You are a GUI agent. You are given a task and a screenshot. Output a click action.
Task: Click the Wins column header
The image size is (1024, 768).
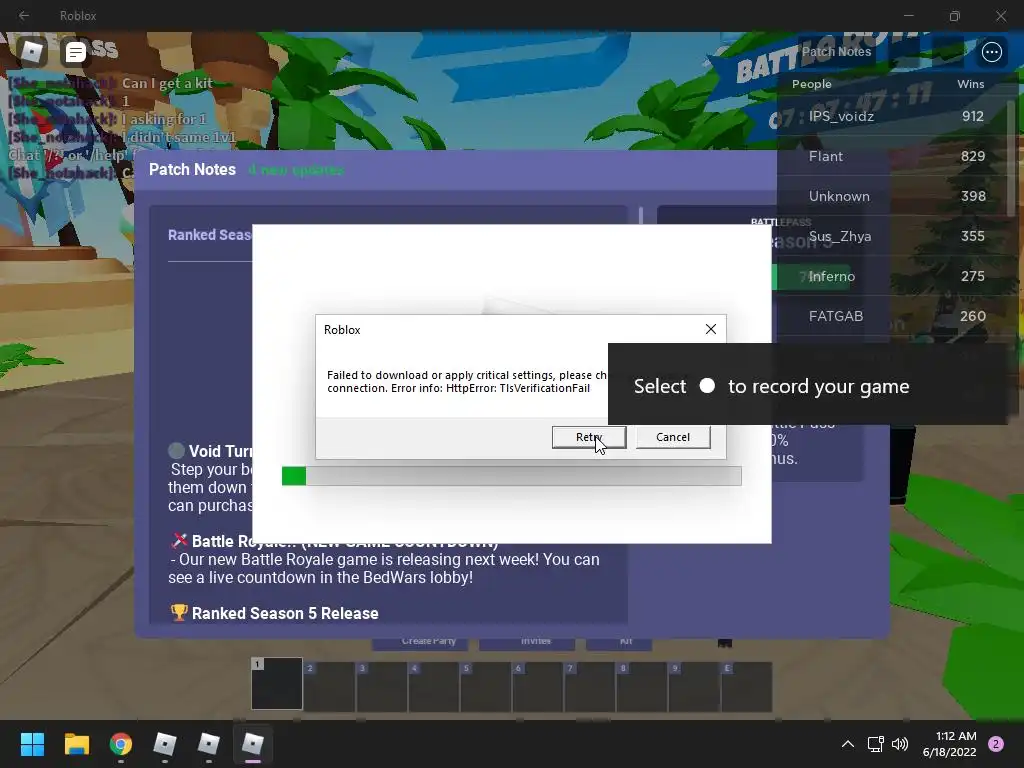pos(970,84)
